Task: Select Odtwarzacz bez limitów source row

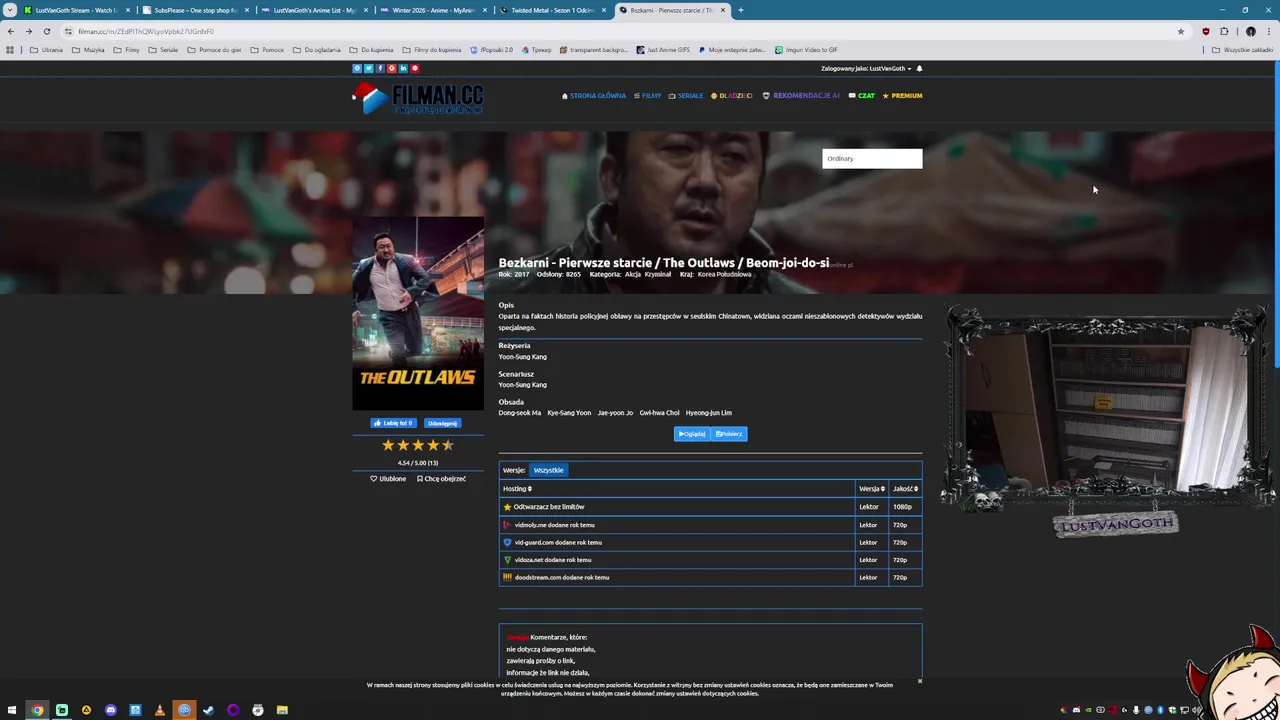Action: 710,507
